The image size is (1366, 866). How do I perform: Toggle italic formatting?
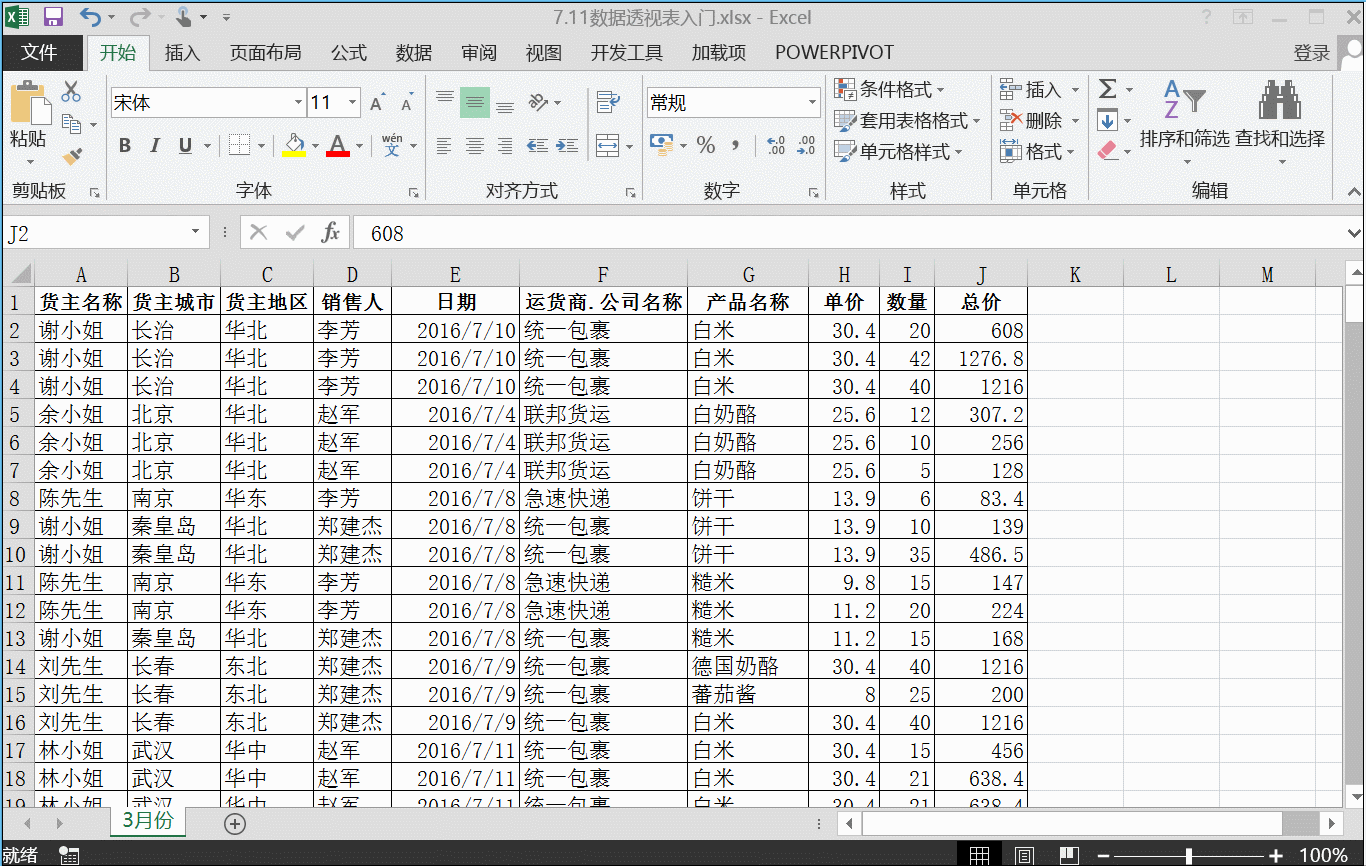[x=155, y=145]
